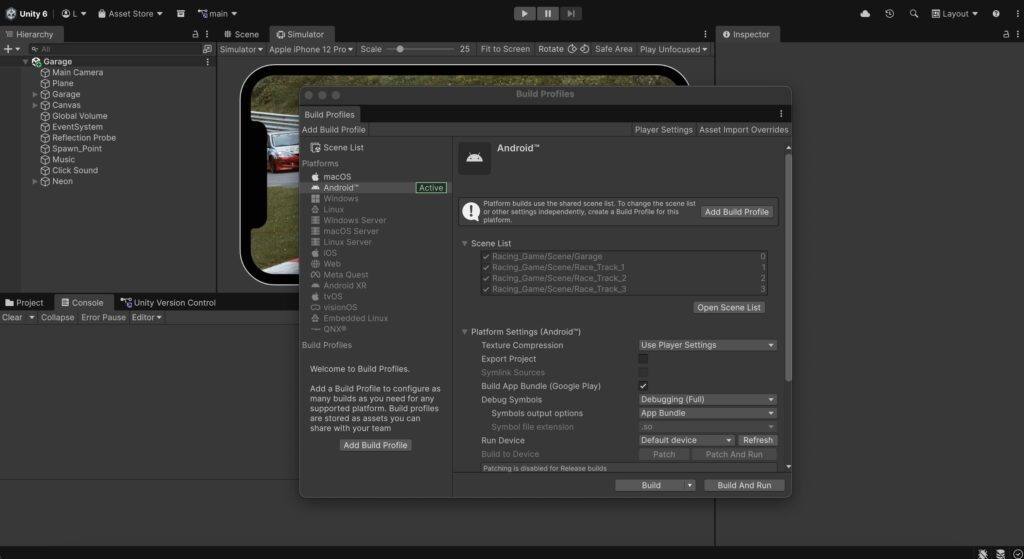Switch to the Project tab
1024x559 pixels.
24,302
